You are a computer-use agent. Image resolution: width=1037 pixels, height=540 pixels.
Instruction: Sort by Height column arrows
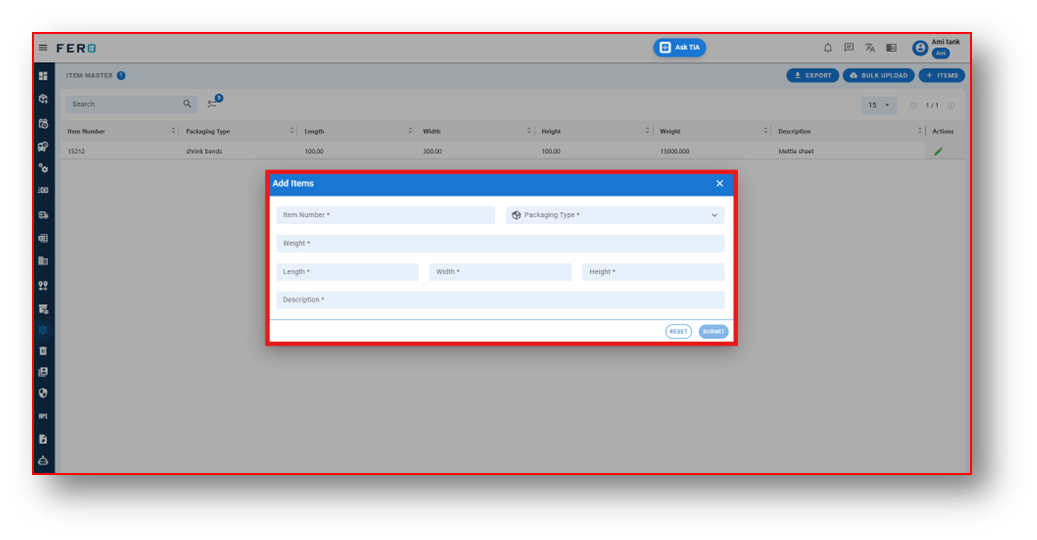pos(647,131)
